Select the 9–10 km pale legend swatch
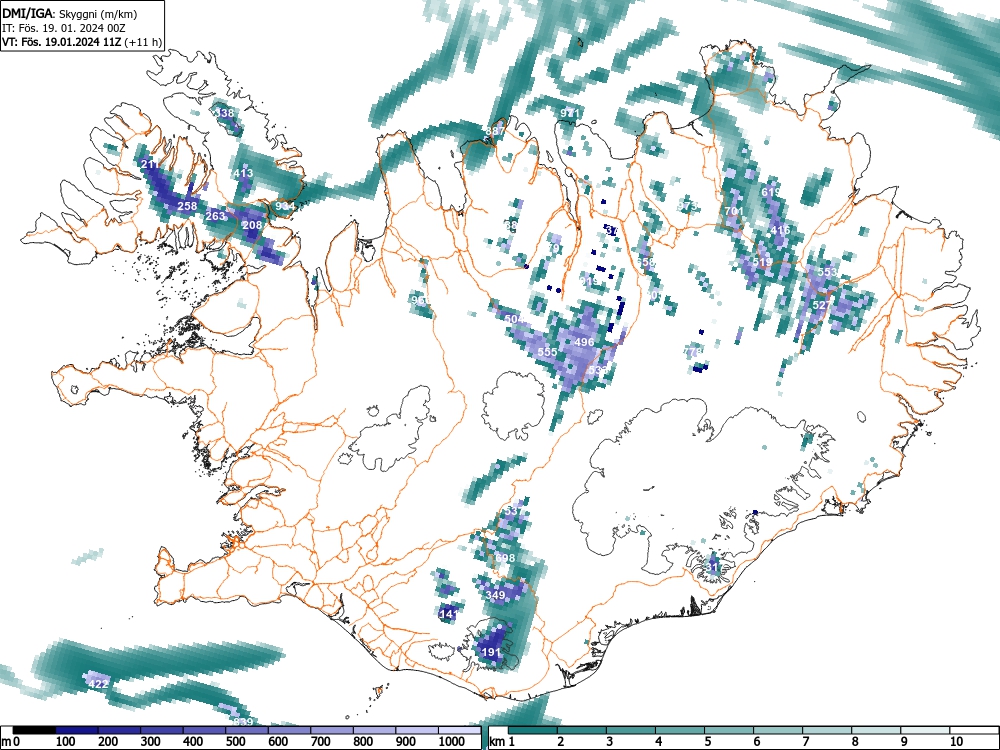 point(925,730)
